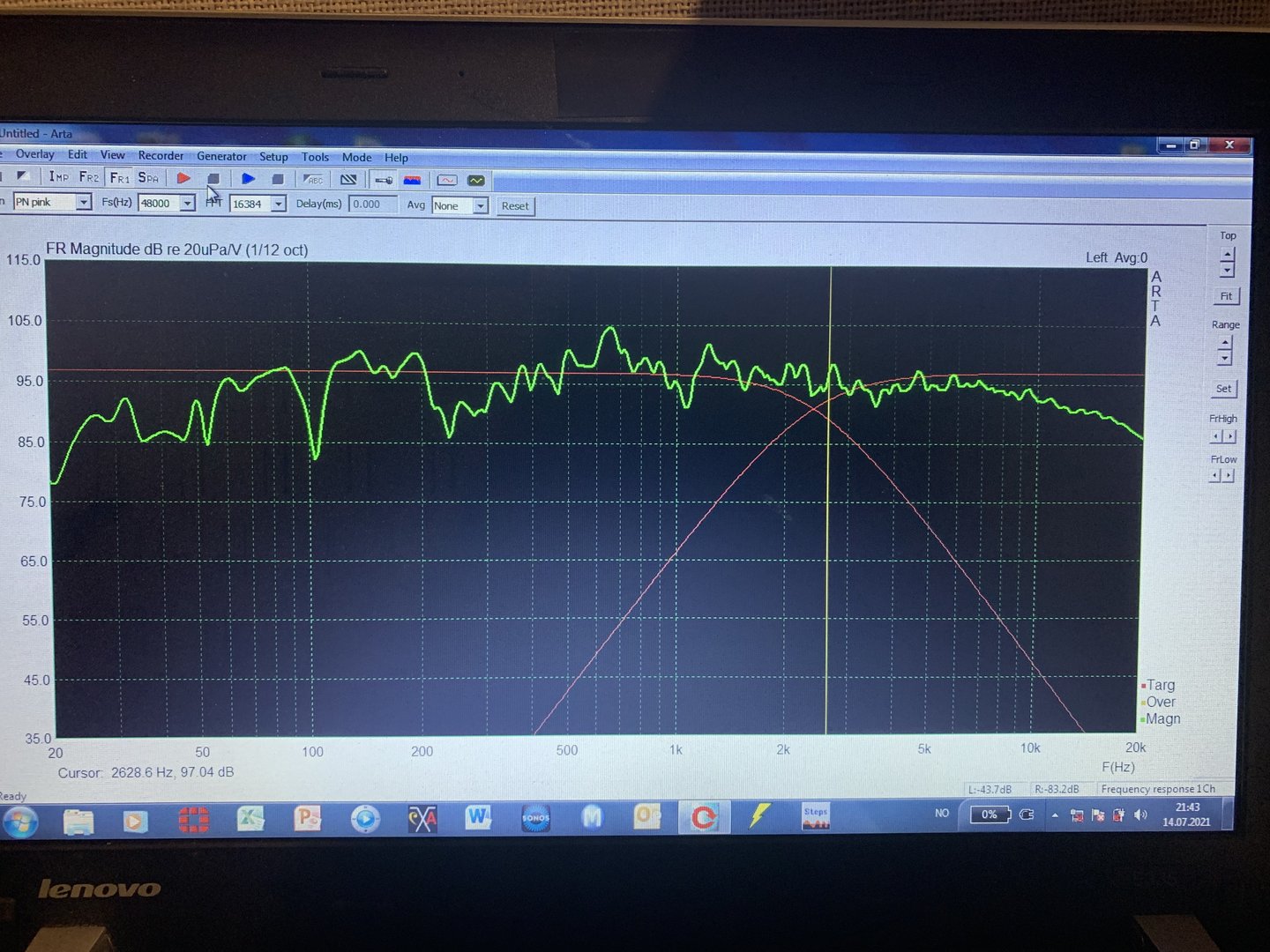Click the taskbar clock showing 21:43
Image resolution: width=1270 pixels, height=952 pixels.
pos(1187,814)
